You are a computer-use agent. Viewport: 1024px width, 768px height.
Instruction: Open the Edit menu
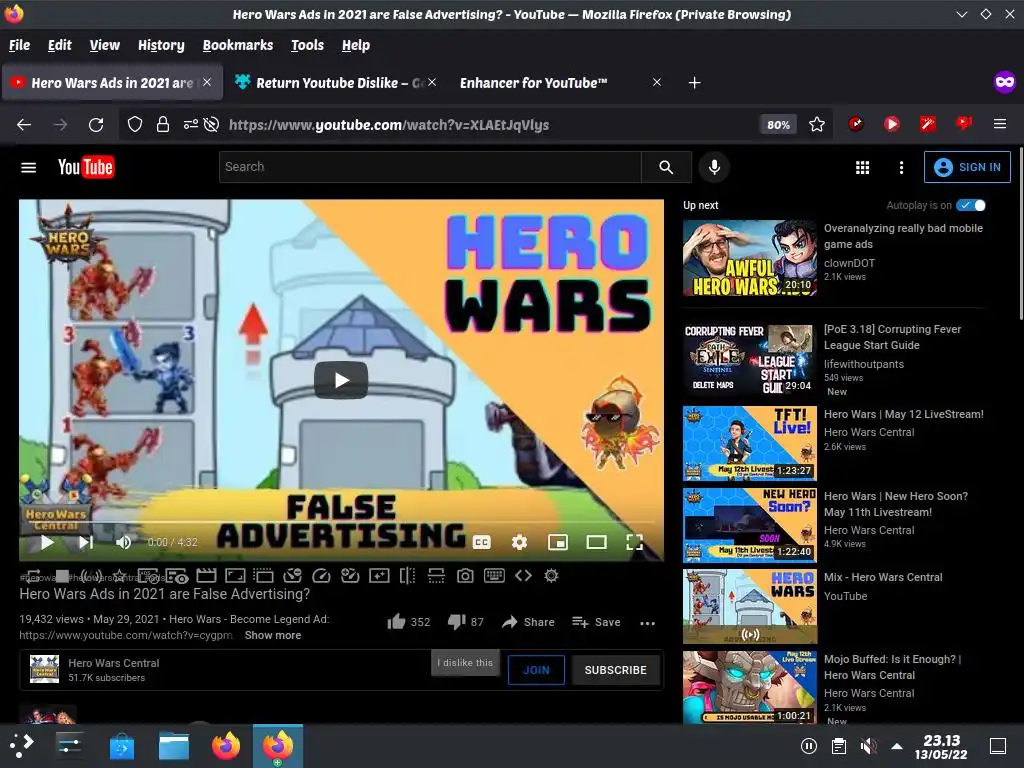tap(59, 45)
